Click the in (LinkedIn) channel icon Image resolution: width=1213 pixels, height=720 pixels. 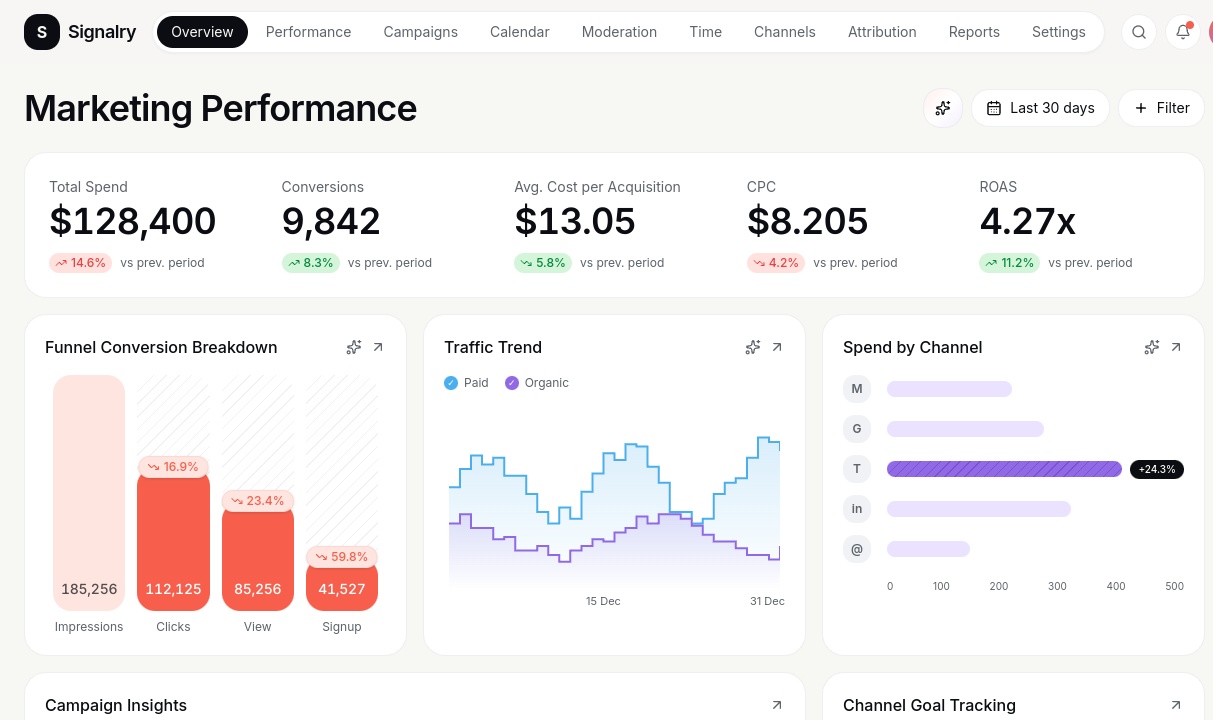(857, 509)
